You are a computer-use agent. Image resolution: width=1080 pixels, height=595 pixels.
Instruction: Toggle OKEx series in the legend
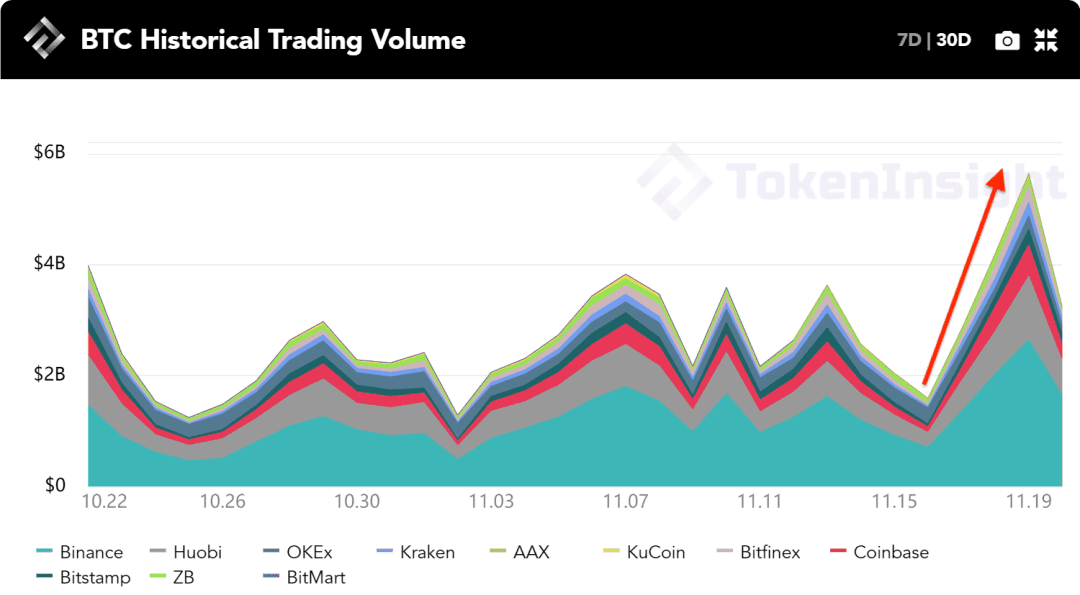tap(298, 552)
